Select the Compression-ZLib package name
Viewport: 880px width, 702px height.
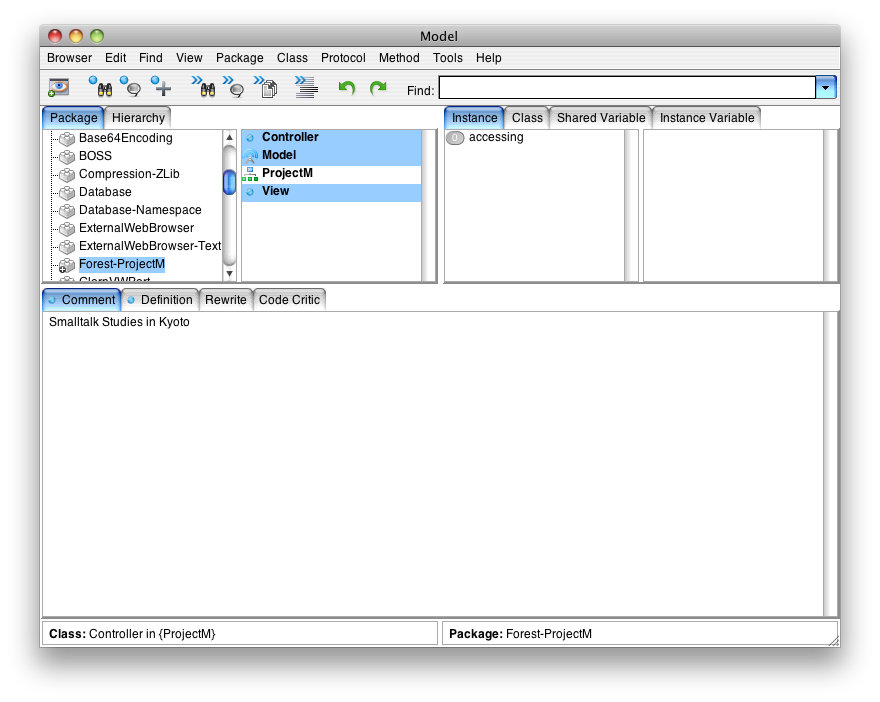point(129,174)
